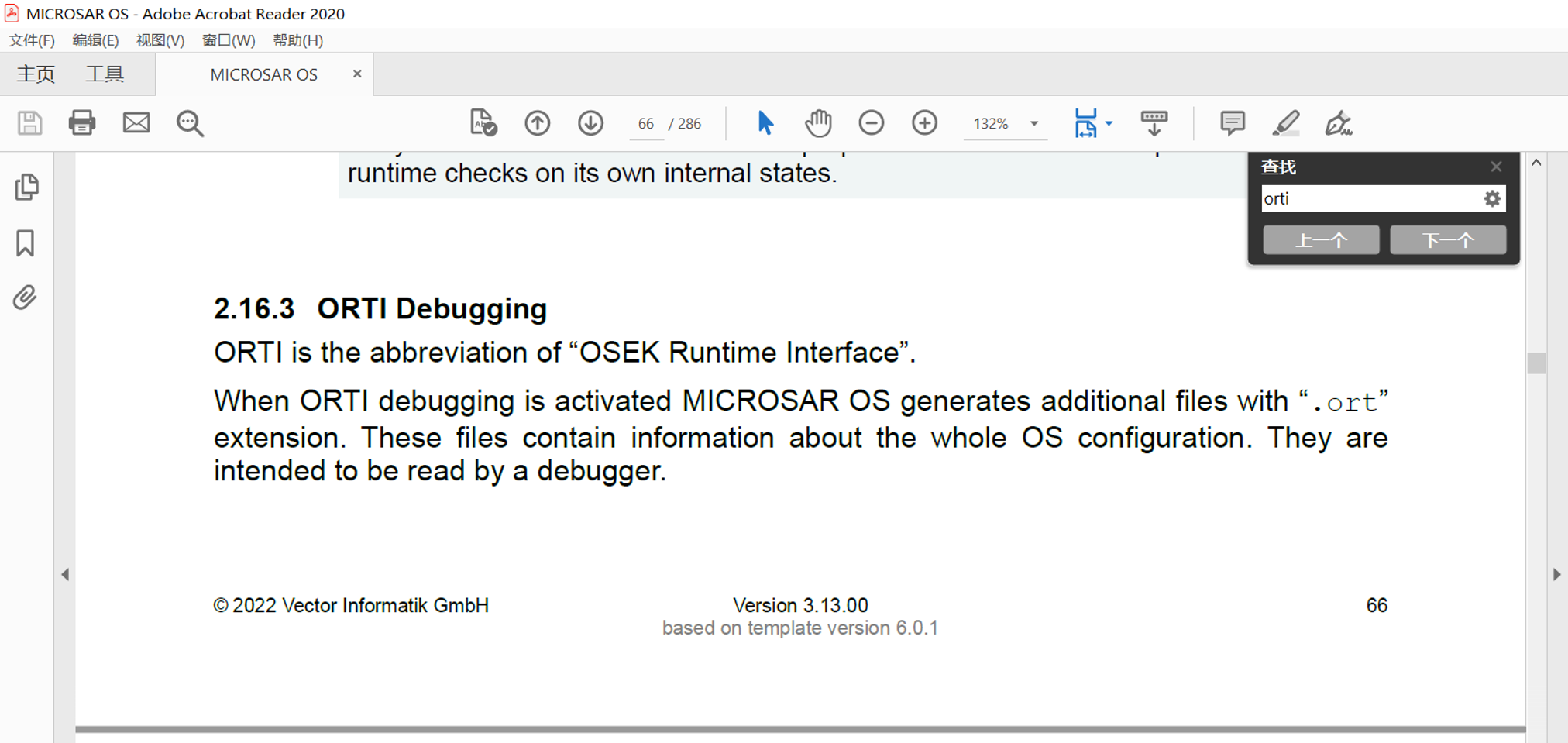This screenshot has height=743, width=1568.
Task: Select the highlight text pen
Action: (x=1286, y=123)
